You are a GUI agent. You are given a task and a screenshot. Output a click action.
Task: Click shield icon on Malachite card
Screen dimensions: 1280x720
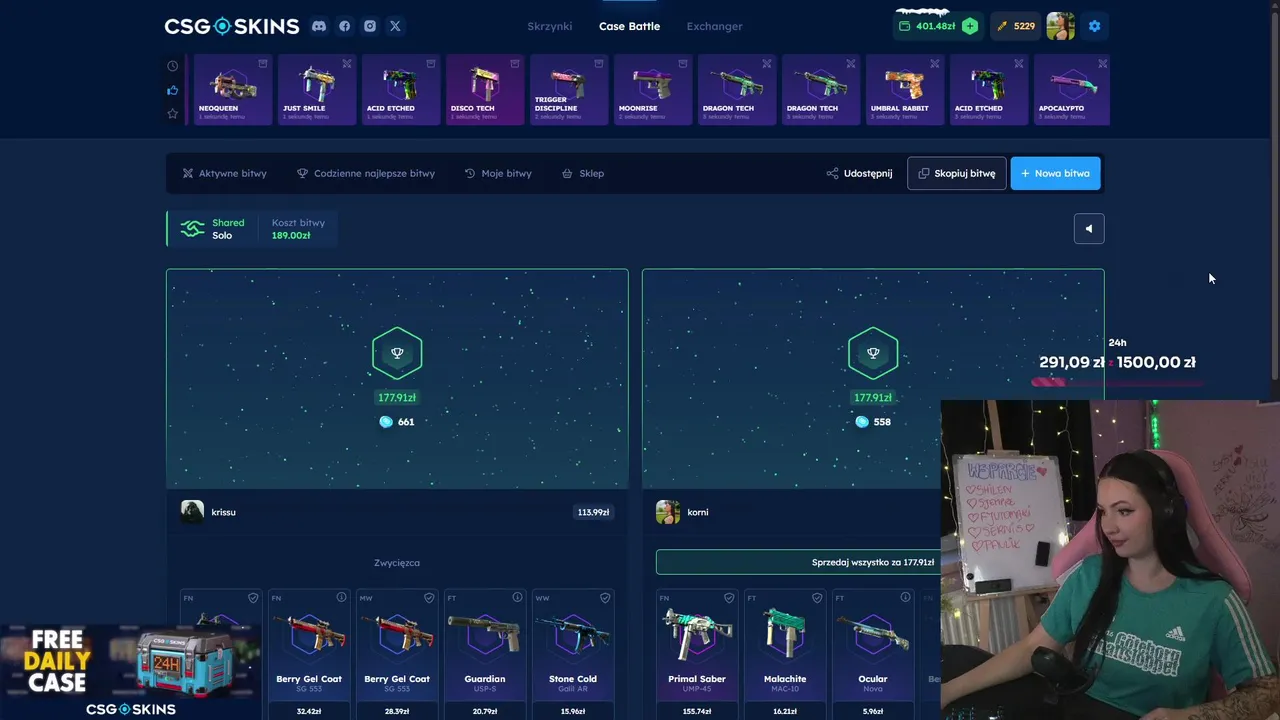tap(817, 597)
